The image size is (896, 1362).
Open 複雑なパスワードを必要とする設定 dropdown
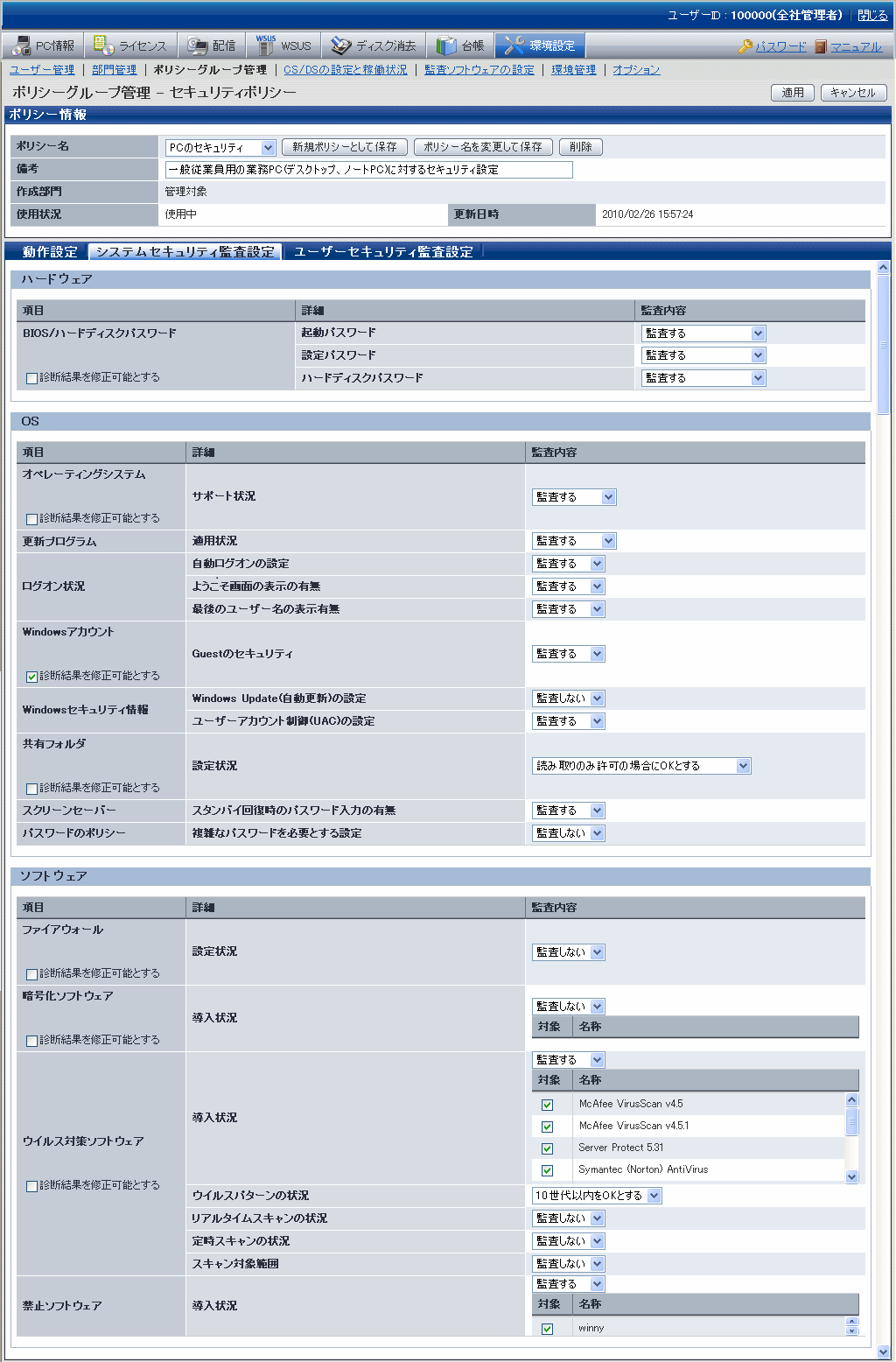(569, 833)
